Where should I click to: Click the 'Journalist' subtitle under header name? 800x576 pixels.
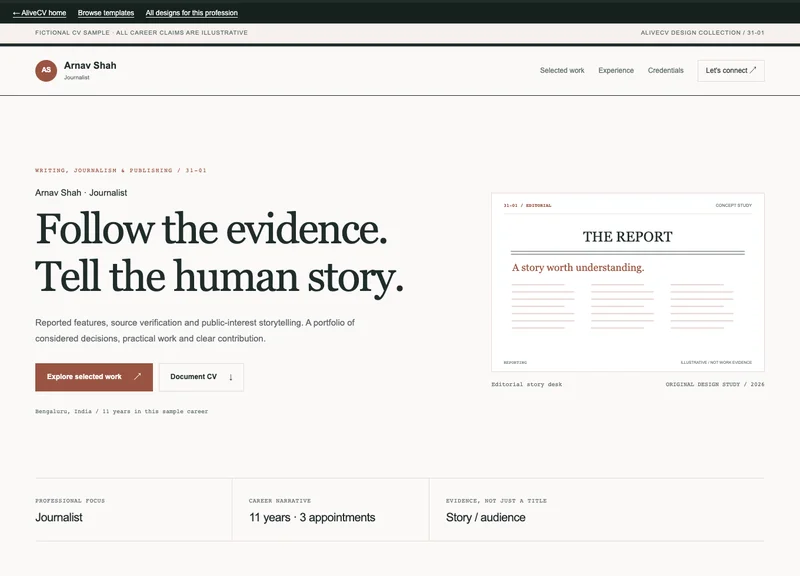(77, 78)
